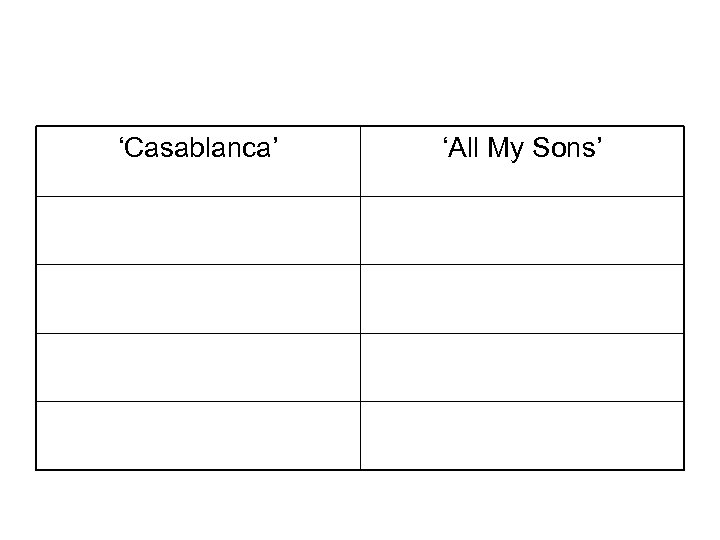Viewport: 720px width, 540px height.
Task: Click the 'Casablanca' header text
Action: 198,151
